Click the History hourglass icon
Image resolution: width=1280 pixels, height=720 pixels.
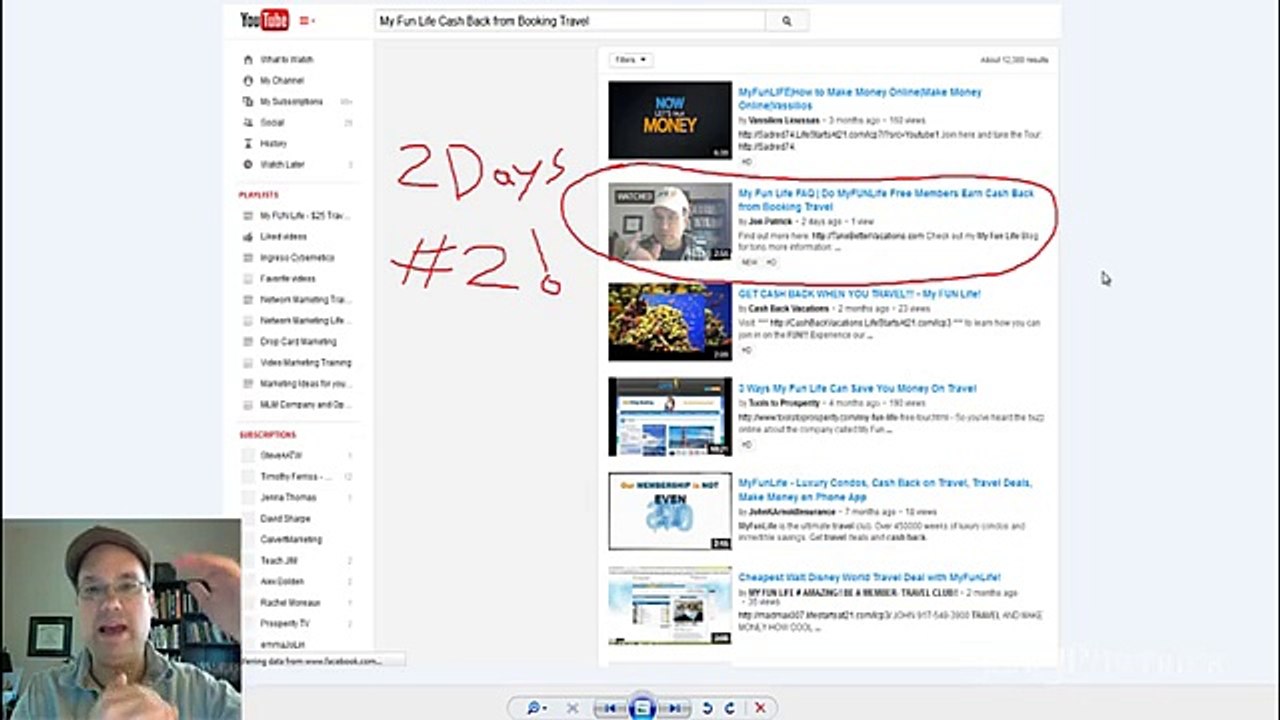coord(248,144)
